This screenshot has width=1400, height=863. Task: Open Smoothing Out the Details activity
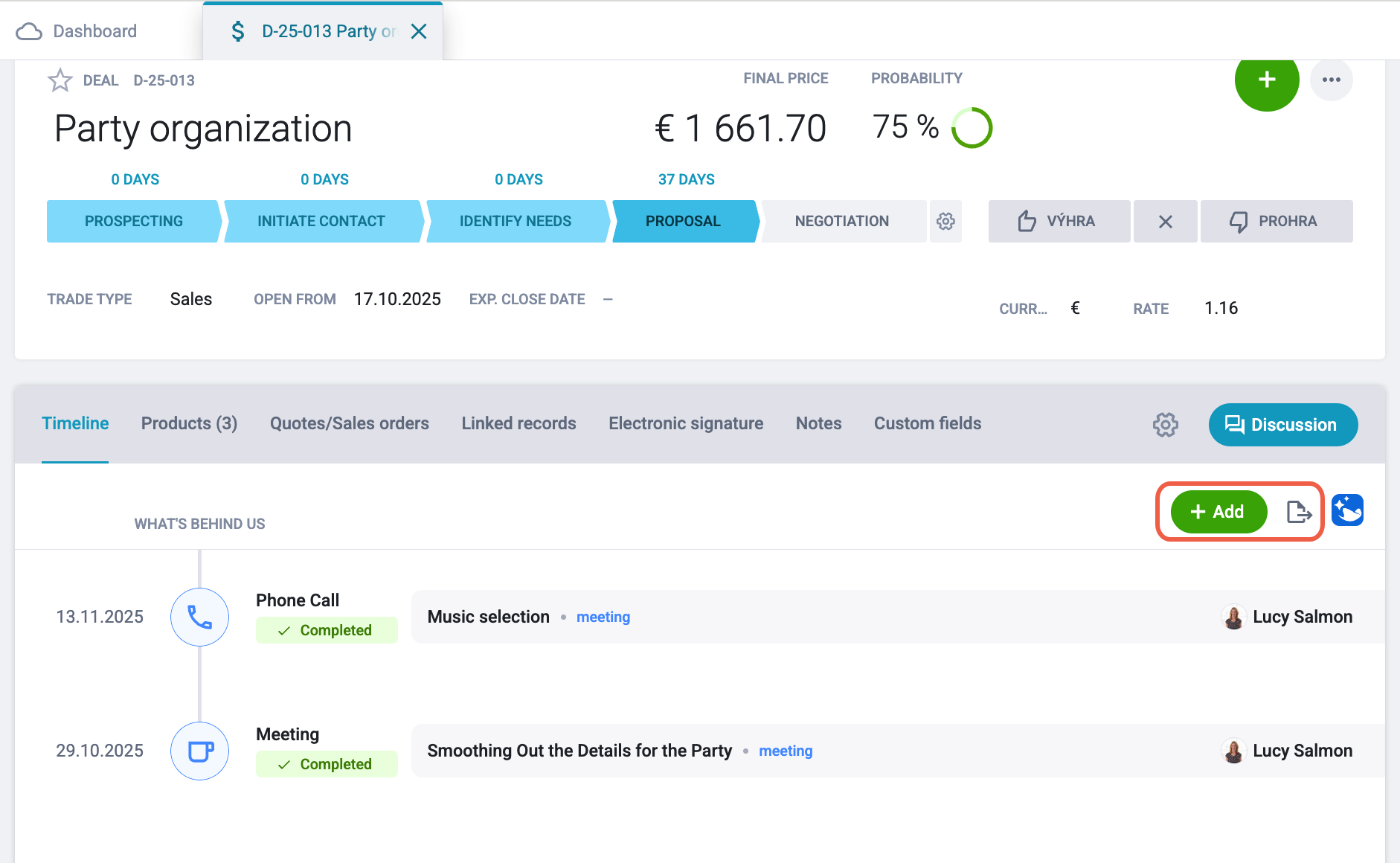[x=579, y=751]
